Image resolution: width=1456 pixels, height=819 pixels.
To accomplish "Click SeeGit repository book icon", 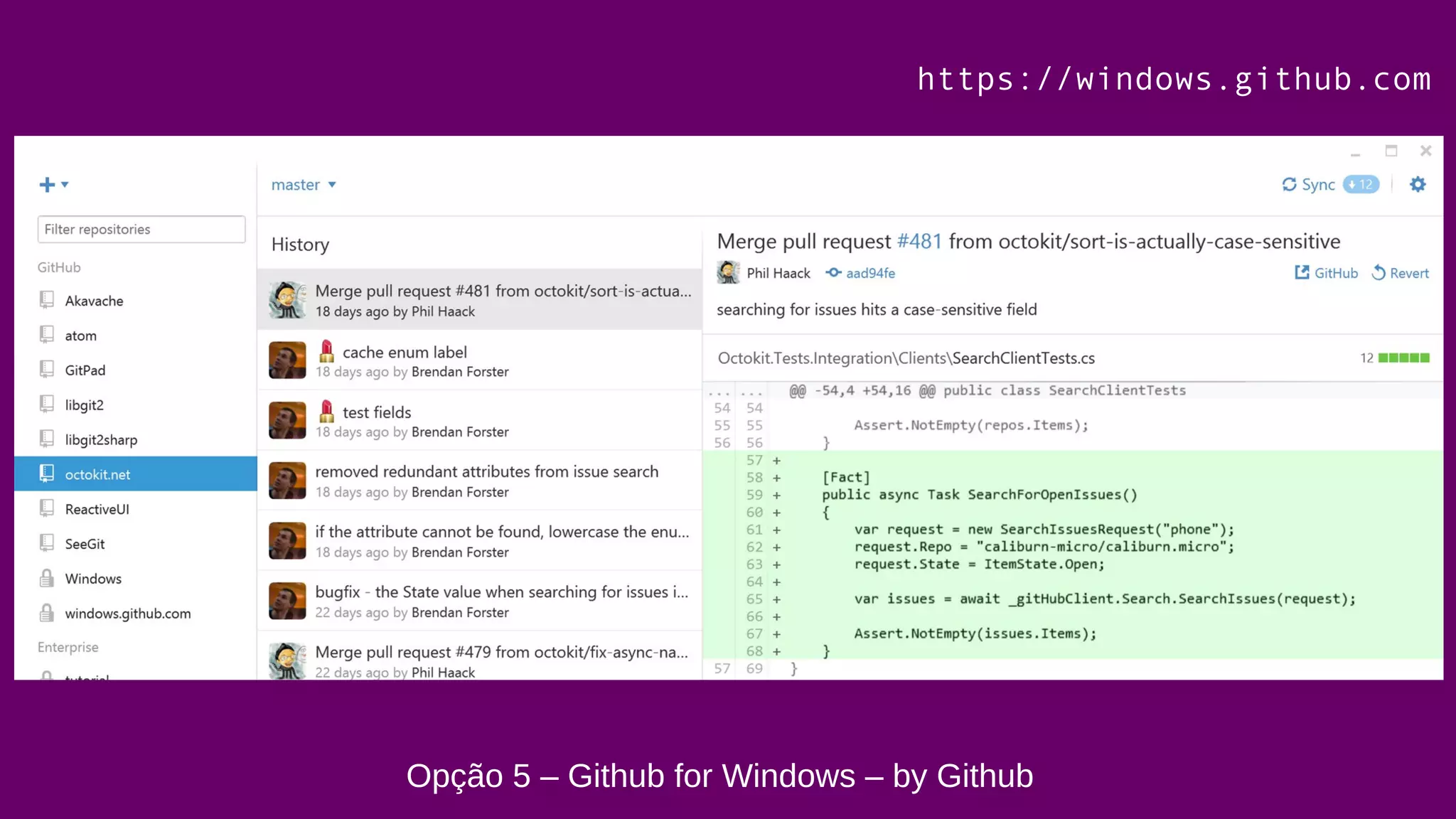I will click(x=47, y=543).
